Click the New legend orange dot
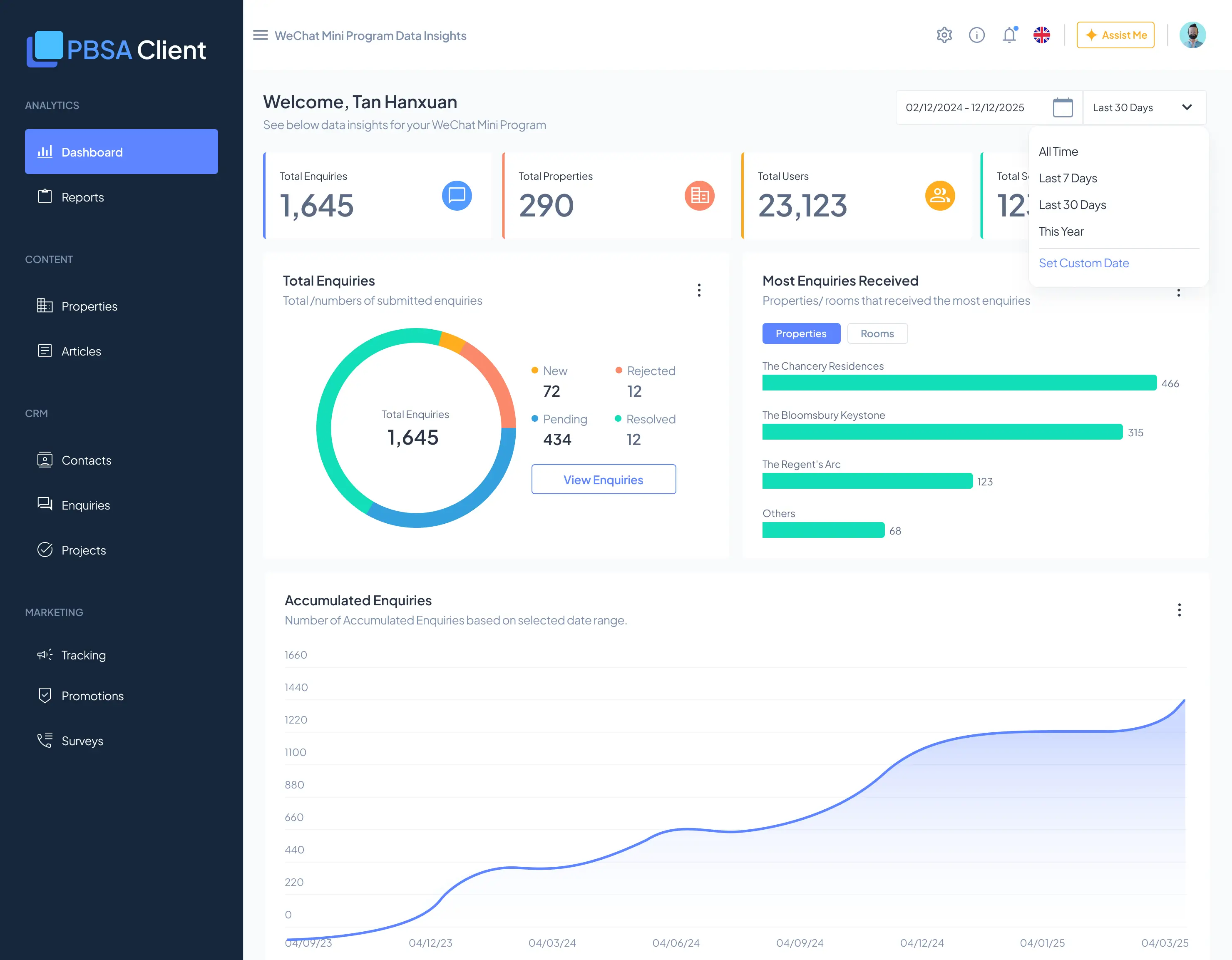This screenshot has height=960, width=1232. [535, 370]
